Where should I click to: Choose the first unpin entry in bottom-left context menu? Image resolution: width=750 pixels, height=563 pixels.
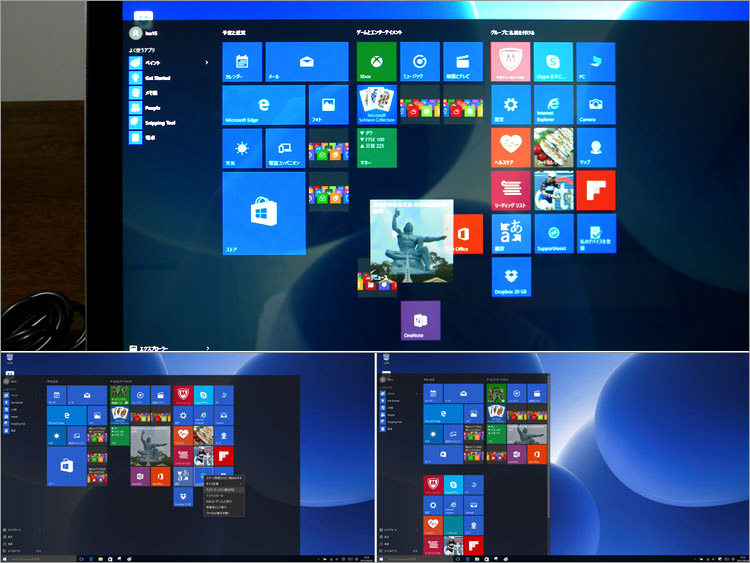224,478
